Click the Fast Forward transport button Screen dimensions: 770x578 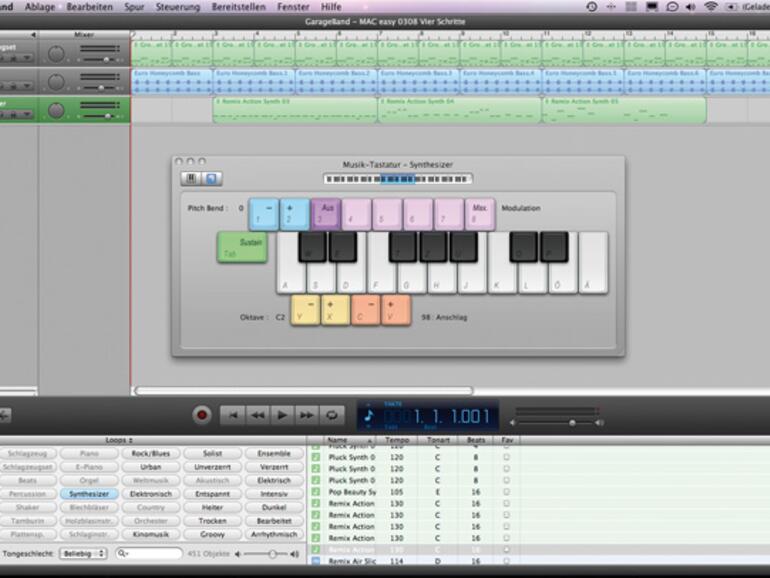click(306, 415)
